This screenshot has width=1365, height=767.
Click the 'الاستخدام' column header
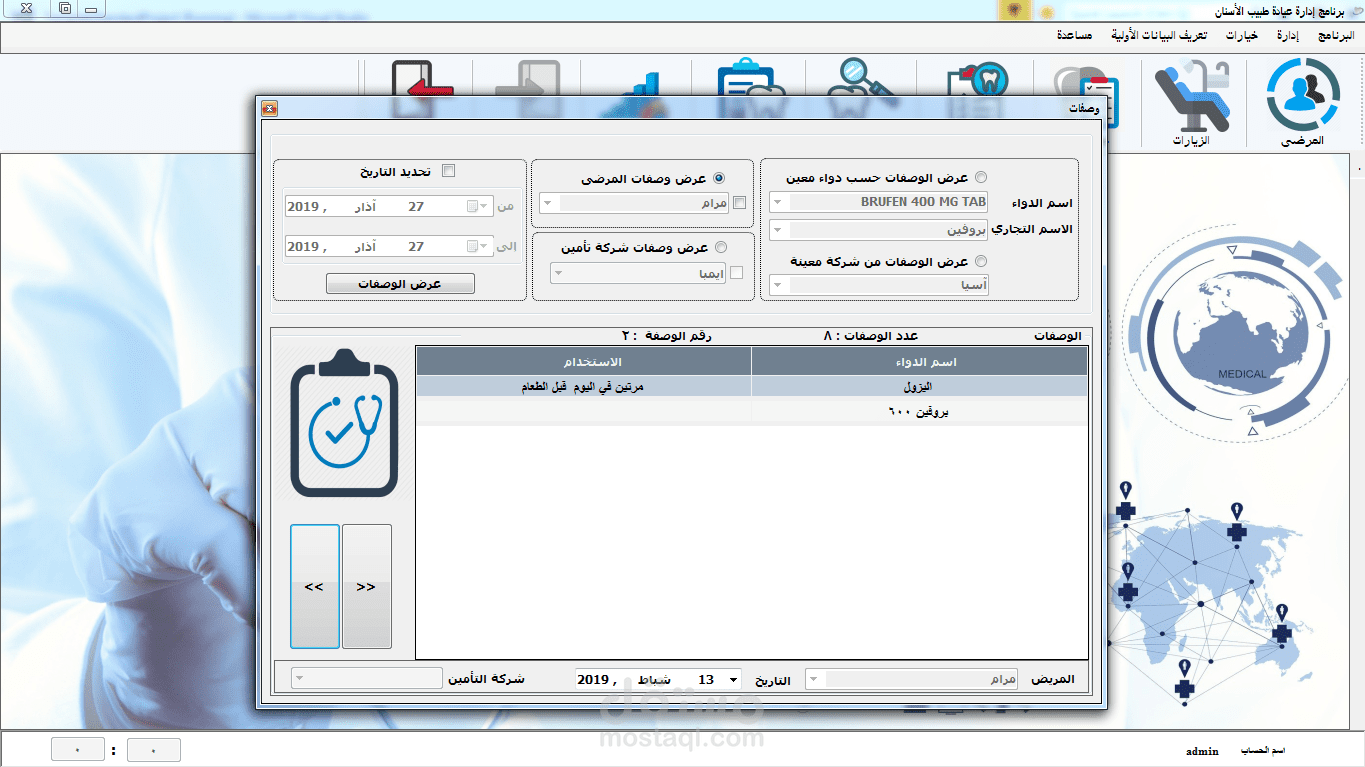coord(584,361)
